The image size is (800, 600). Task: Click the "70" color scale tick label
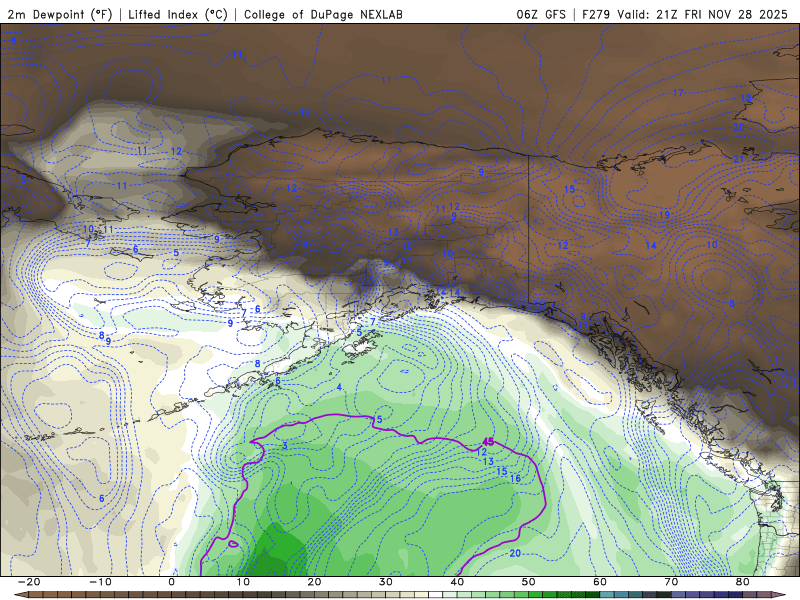pyautogui.click(x=671, y=582)
